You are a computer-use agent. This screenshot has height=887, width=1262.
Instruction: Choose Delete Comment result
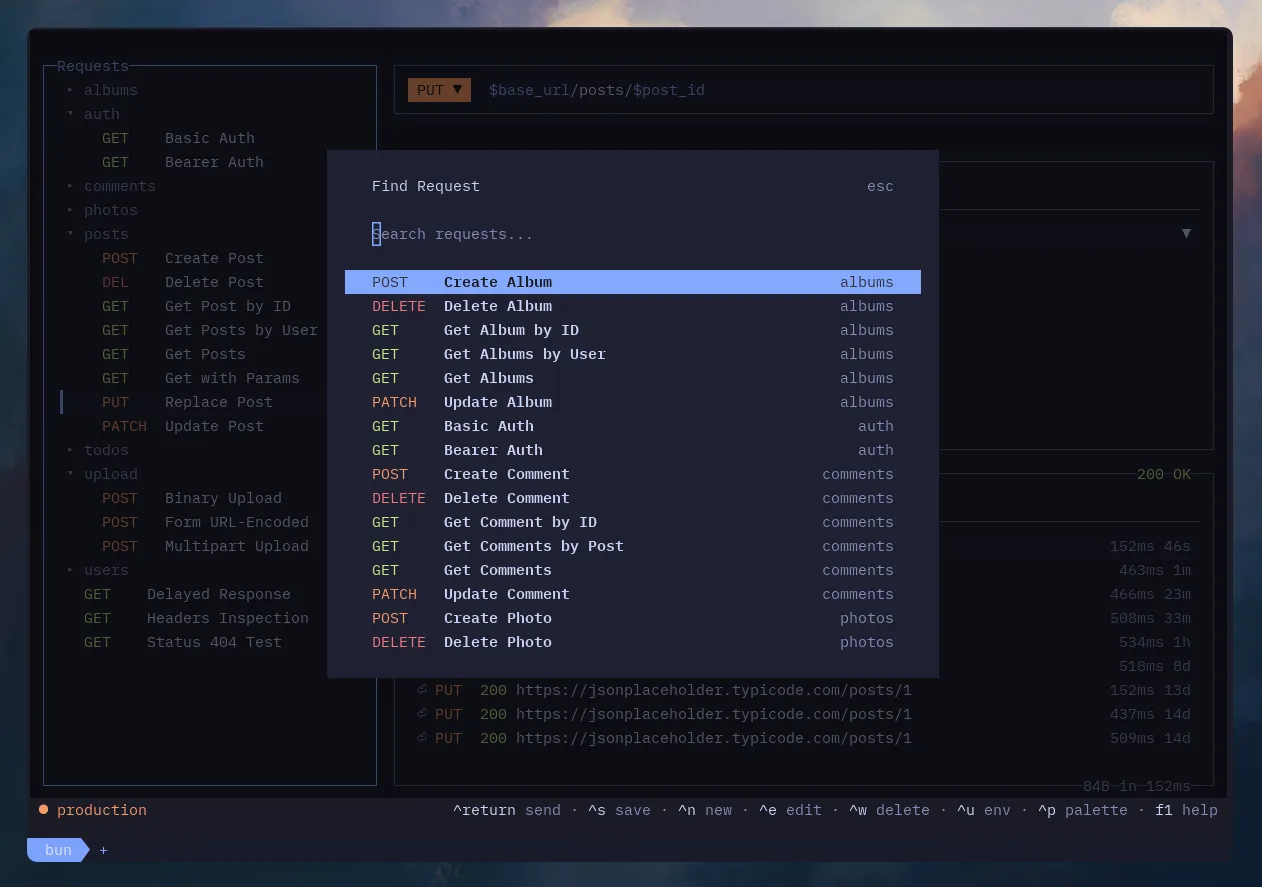[632, 498]
